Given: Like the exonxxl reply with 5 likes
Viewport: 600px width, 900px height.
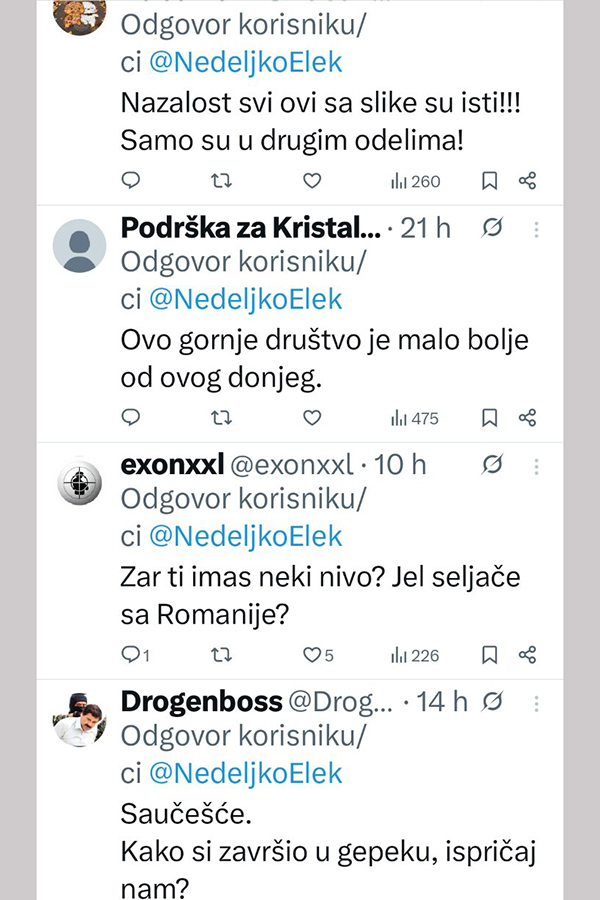Looking at the screenshot, I should [312, 655].
